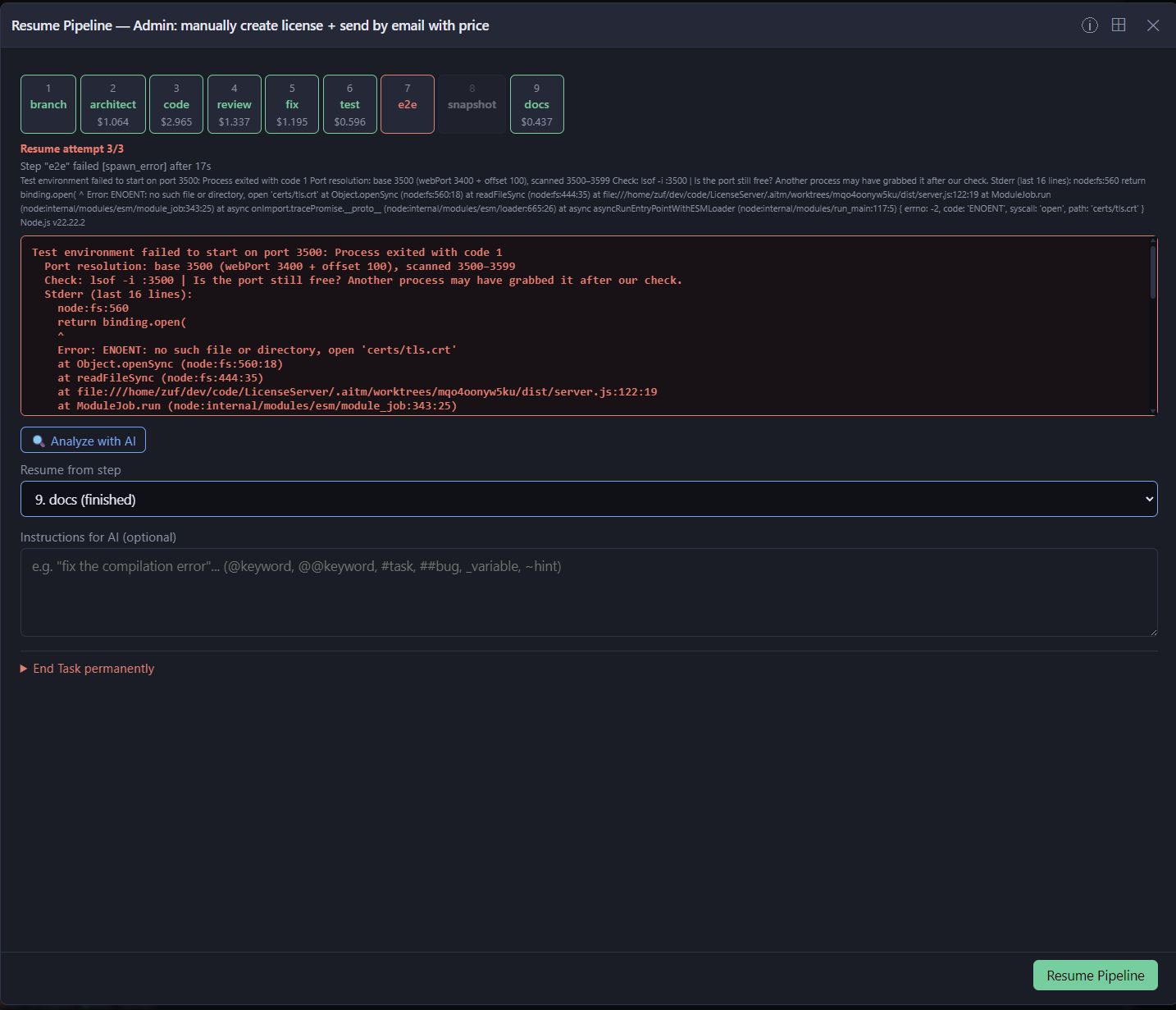Toggle the grid layout icon in title bar
Screen dimensions: 1176x1010
(x=1119, y=25)
